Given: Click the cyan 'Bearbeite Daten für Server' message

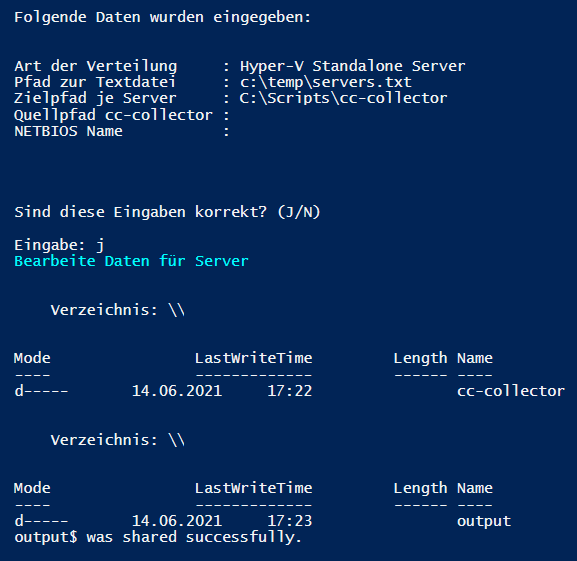Looking at the screenshot, I should coord(131,261).
